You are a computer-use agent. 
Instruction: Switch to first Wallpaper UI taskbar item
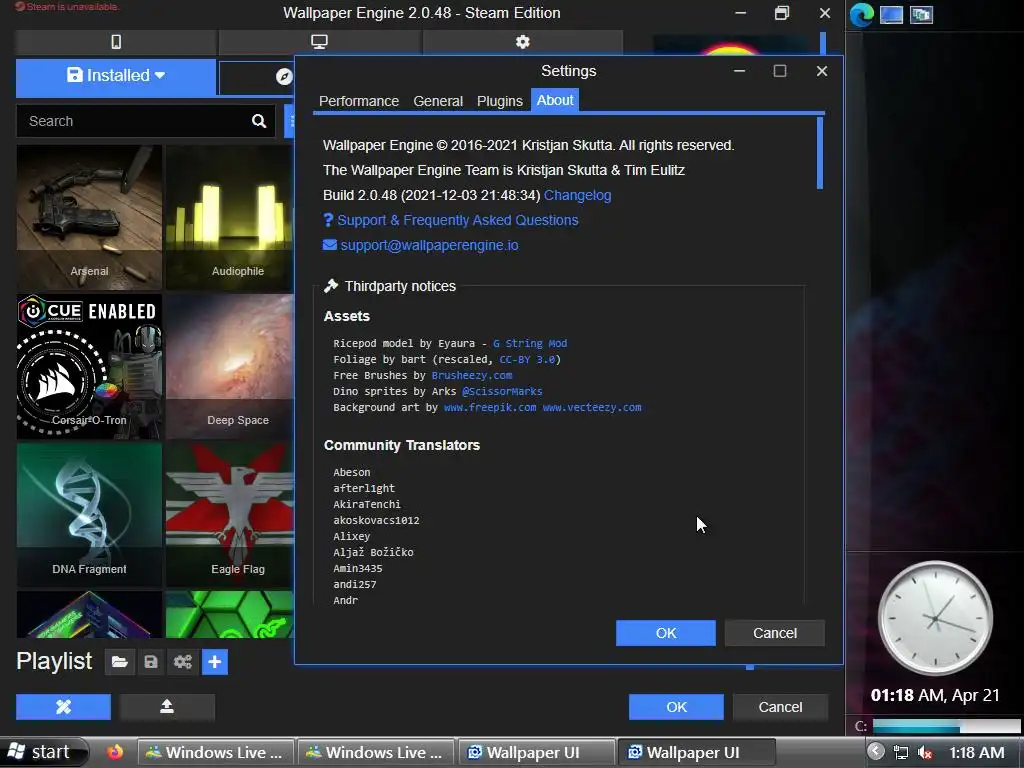point(537,752)
